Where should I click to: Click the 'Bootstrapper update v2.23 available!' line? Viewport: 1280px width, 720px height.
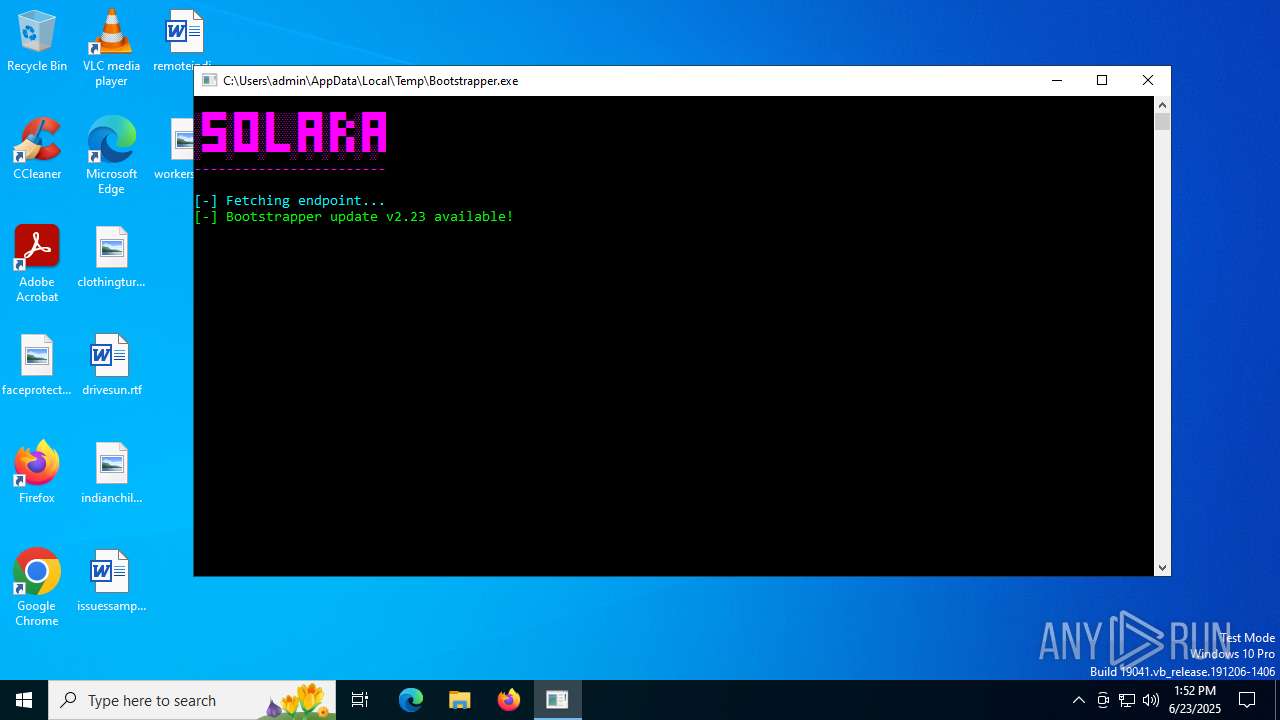coord(354,216)
